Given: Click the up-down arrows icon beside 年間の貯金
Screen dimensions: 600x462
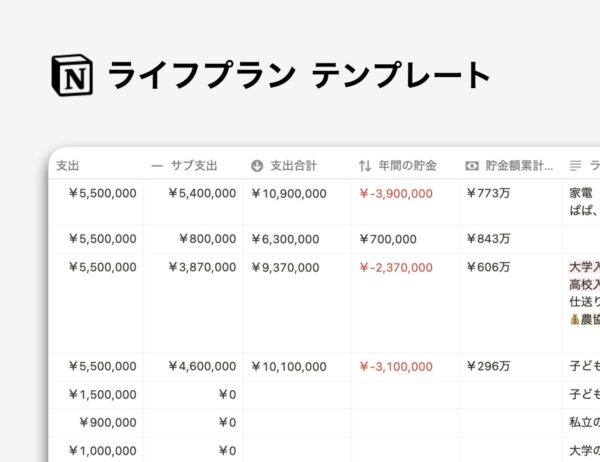Looking at the screenshot, I should coord(365,166).
